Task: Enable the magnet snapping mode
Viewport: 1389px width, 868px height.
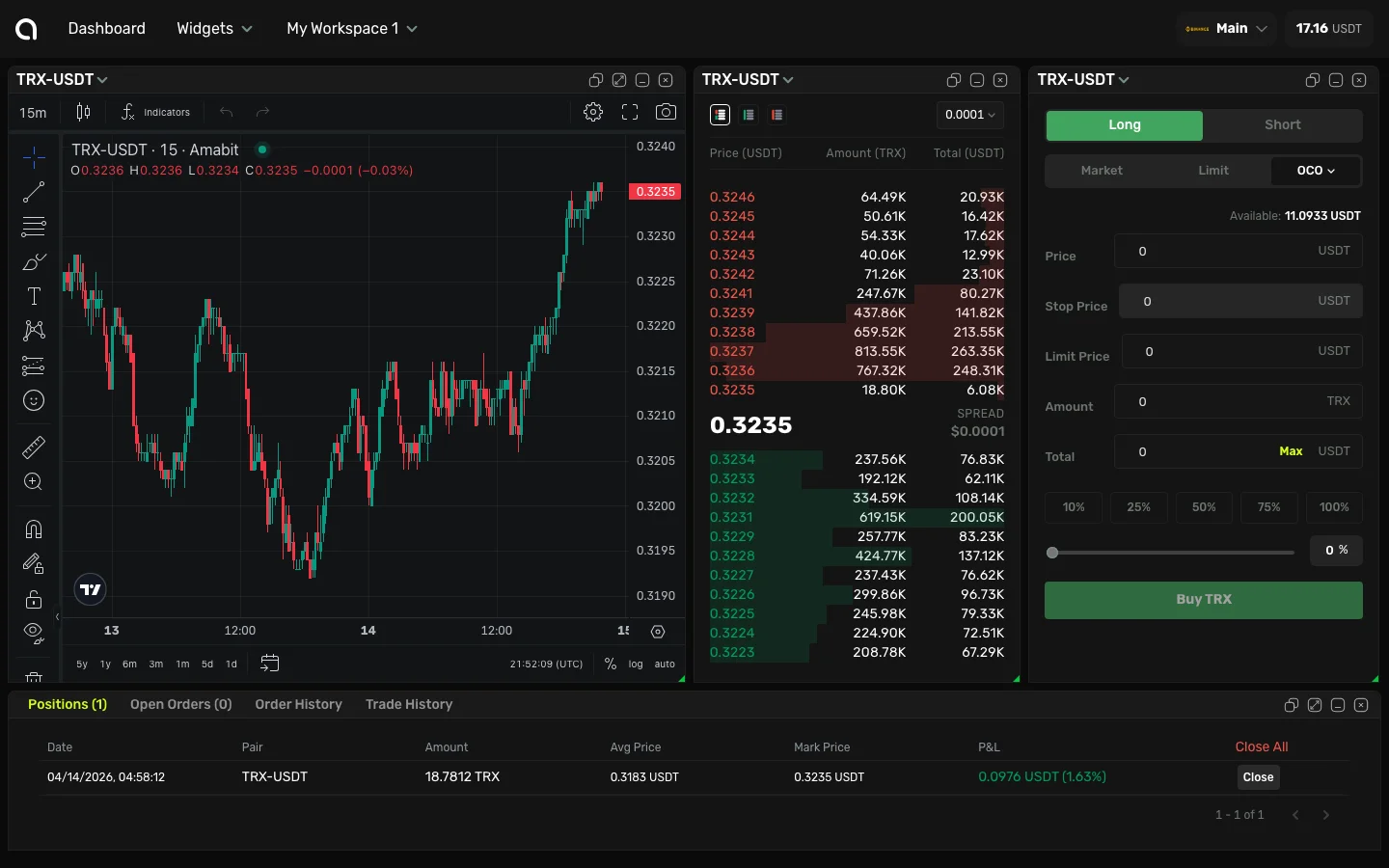Action: click(x=33, y=529)
